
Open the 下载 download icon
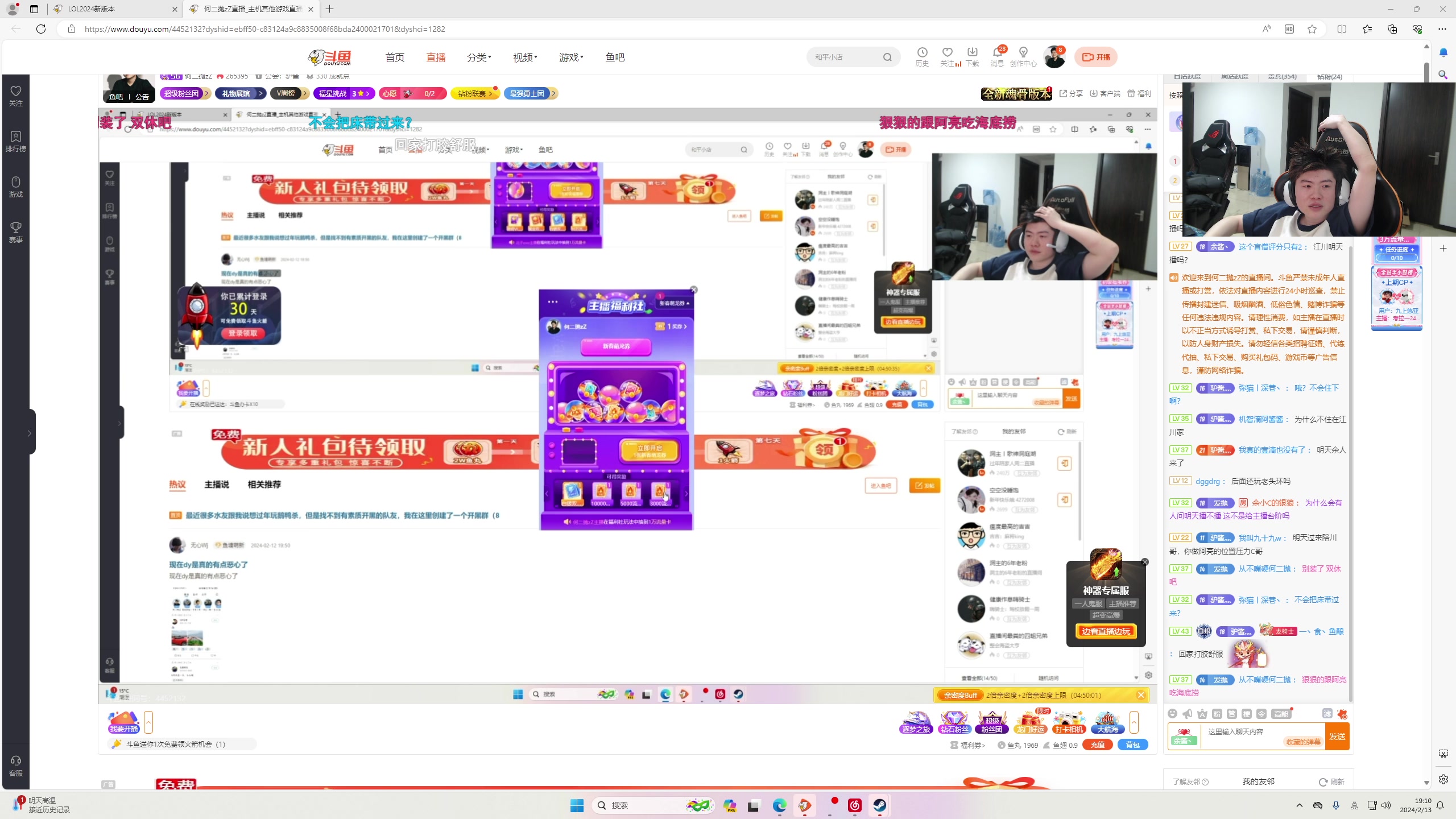click(973, 57)
